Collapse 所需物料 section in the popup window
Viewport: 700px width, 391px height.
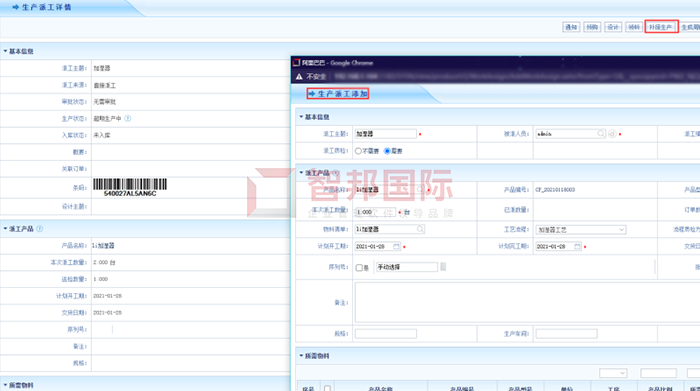coord(301,356)
